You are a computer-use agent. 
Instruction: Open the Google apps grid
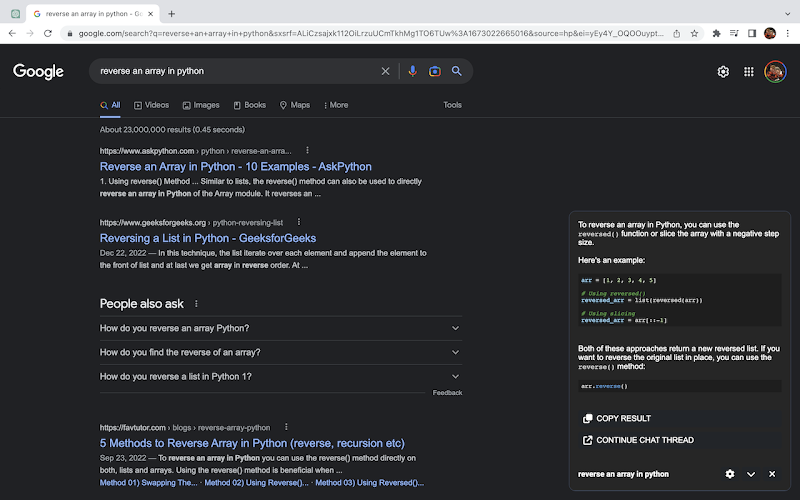pyautogui.click(x=748, y=72)
